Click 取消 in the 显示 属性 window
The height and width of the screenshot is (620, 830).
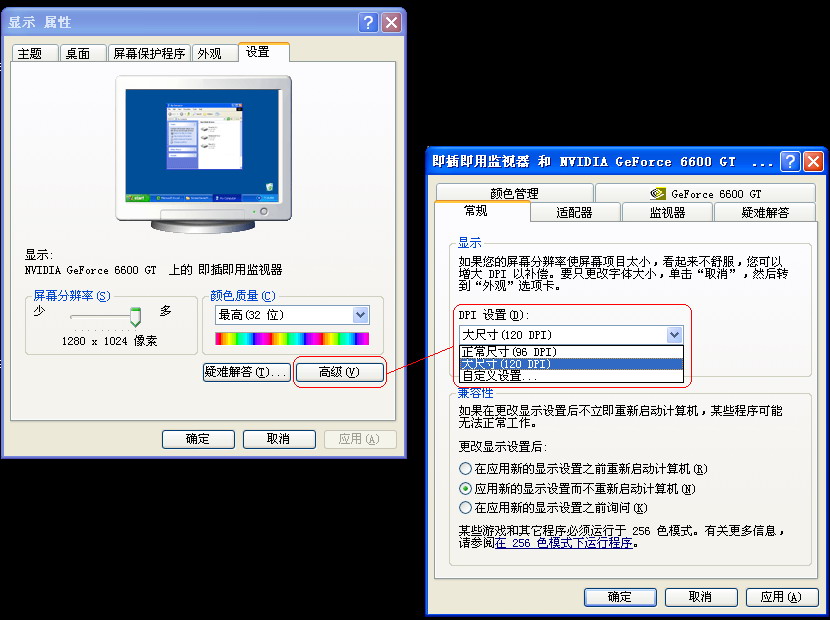(279, 439)
